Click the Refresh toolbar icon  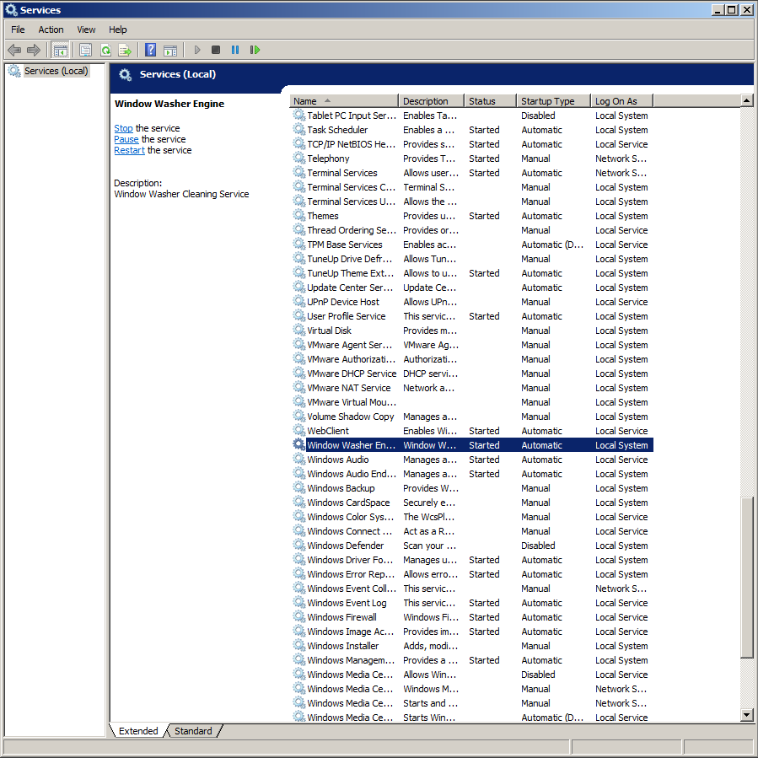point(105,50)
